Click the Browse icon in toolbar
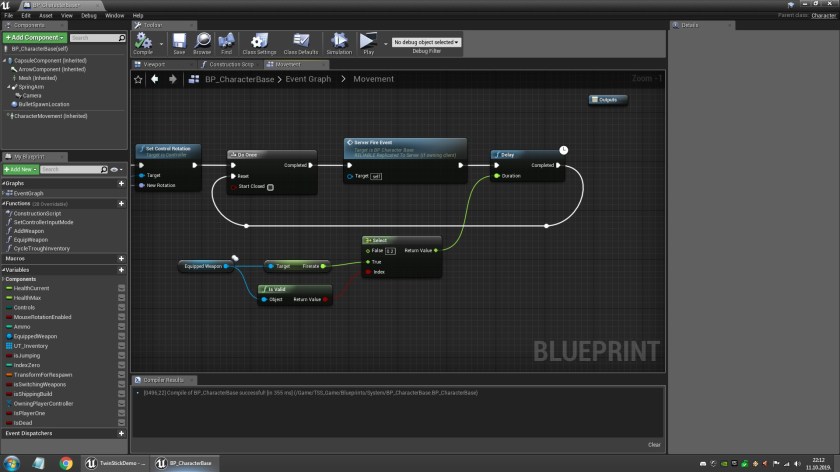The height and width of the screenshot is (472, 840). tap(202, 43)
